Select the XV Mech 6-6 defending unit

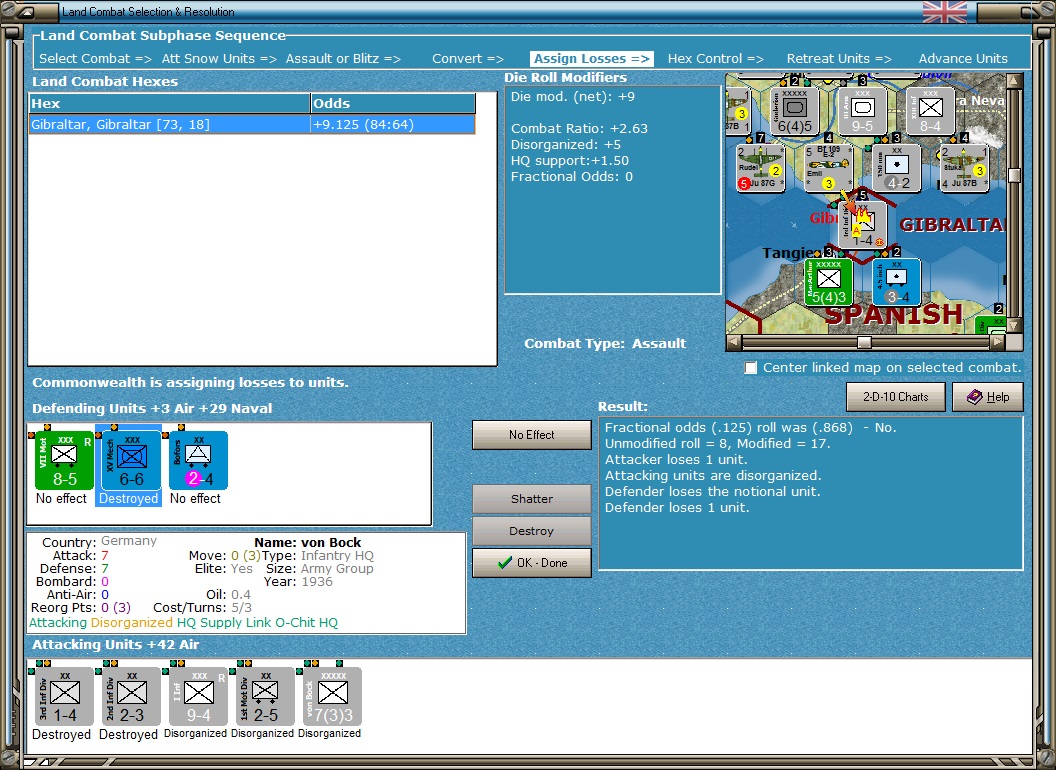(131, 461)
